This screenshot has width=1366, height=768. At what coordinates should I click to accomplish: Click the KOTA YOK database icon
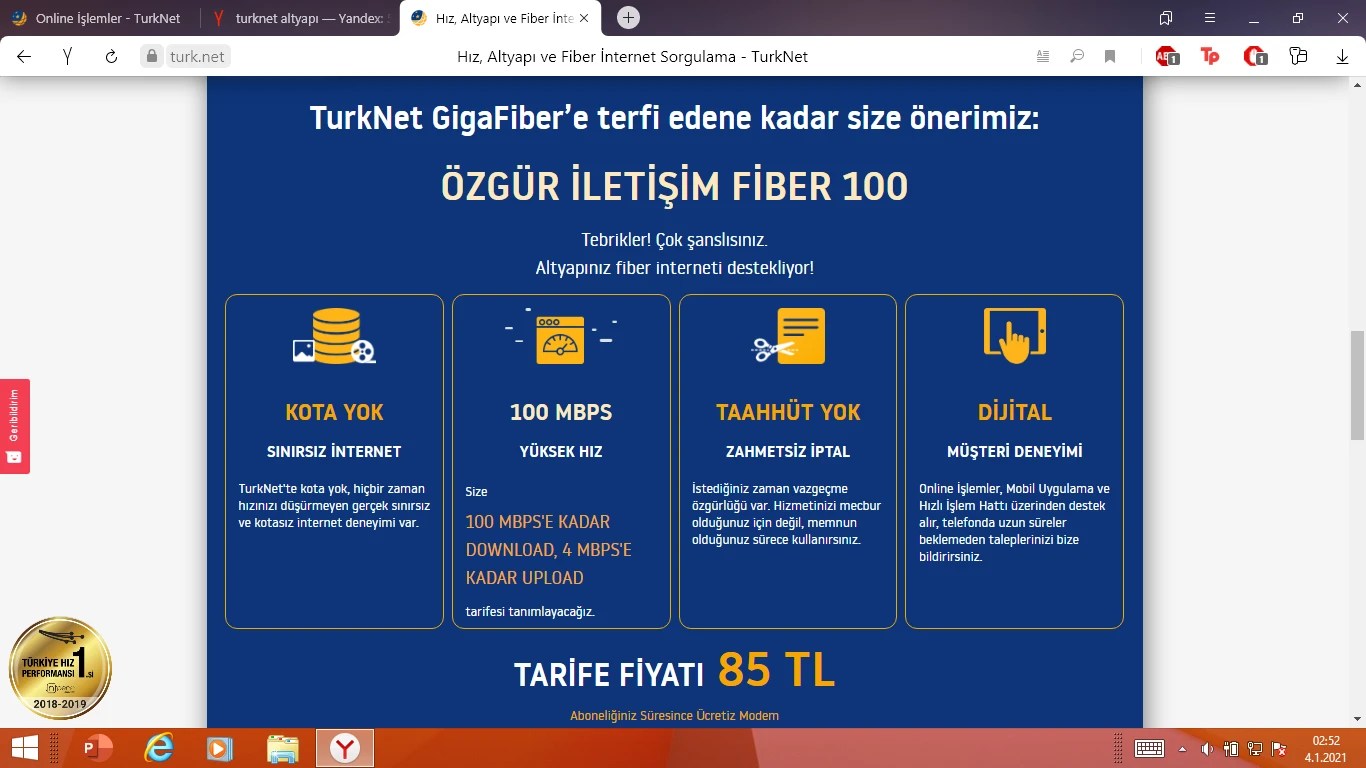click(334, 336)
